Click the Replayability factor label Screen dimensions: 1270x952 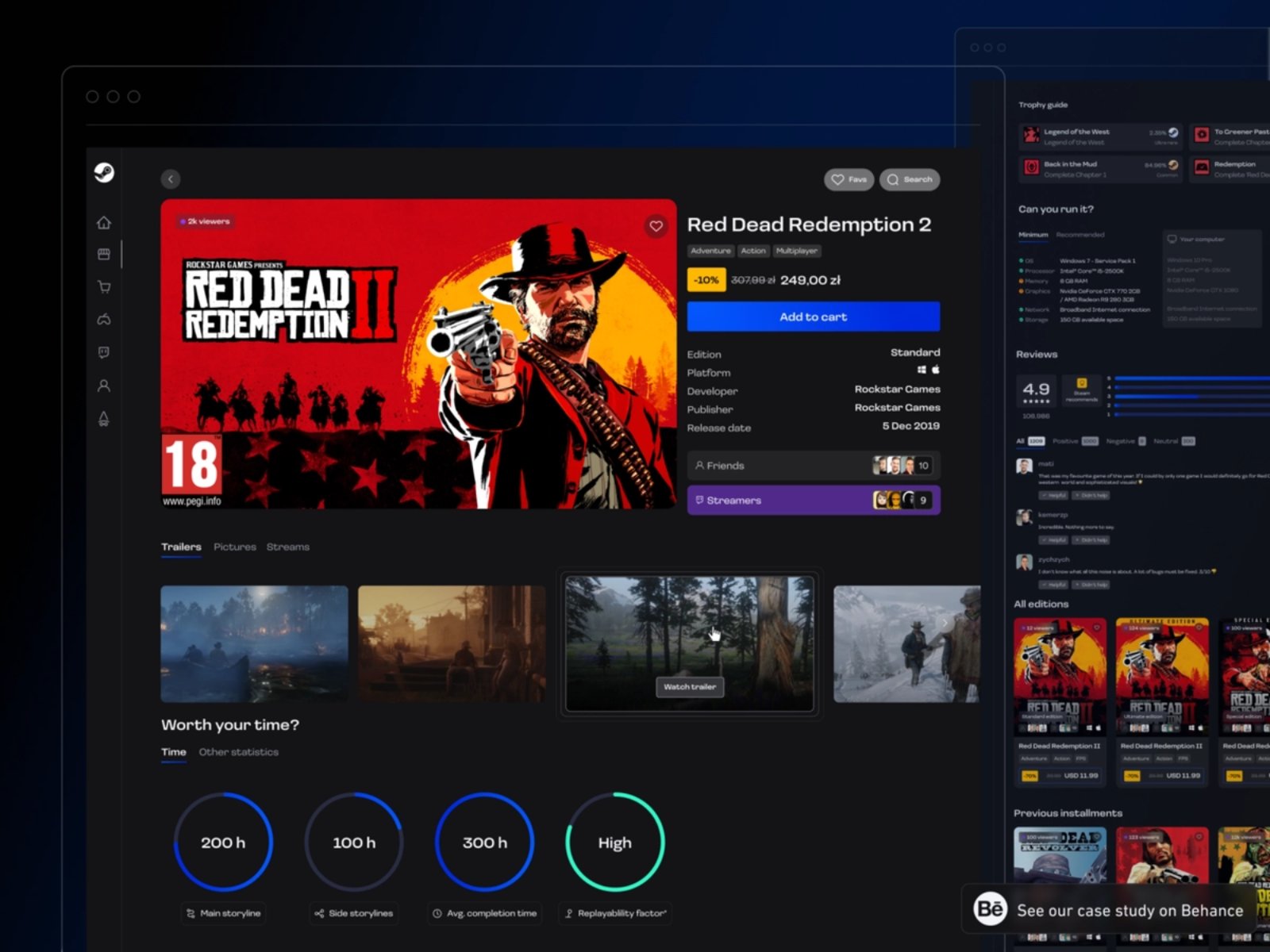(615, 913)
